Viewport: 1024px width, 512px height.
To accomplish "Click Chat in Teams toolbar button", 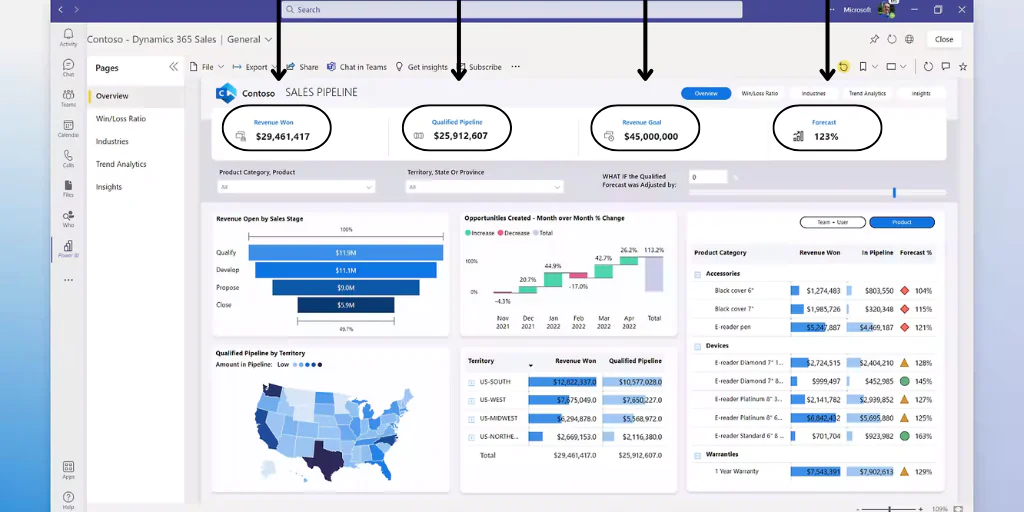I will pos(357,67).
